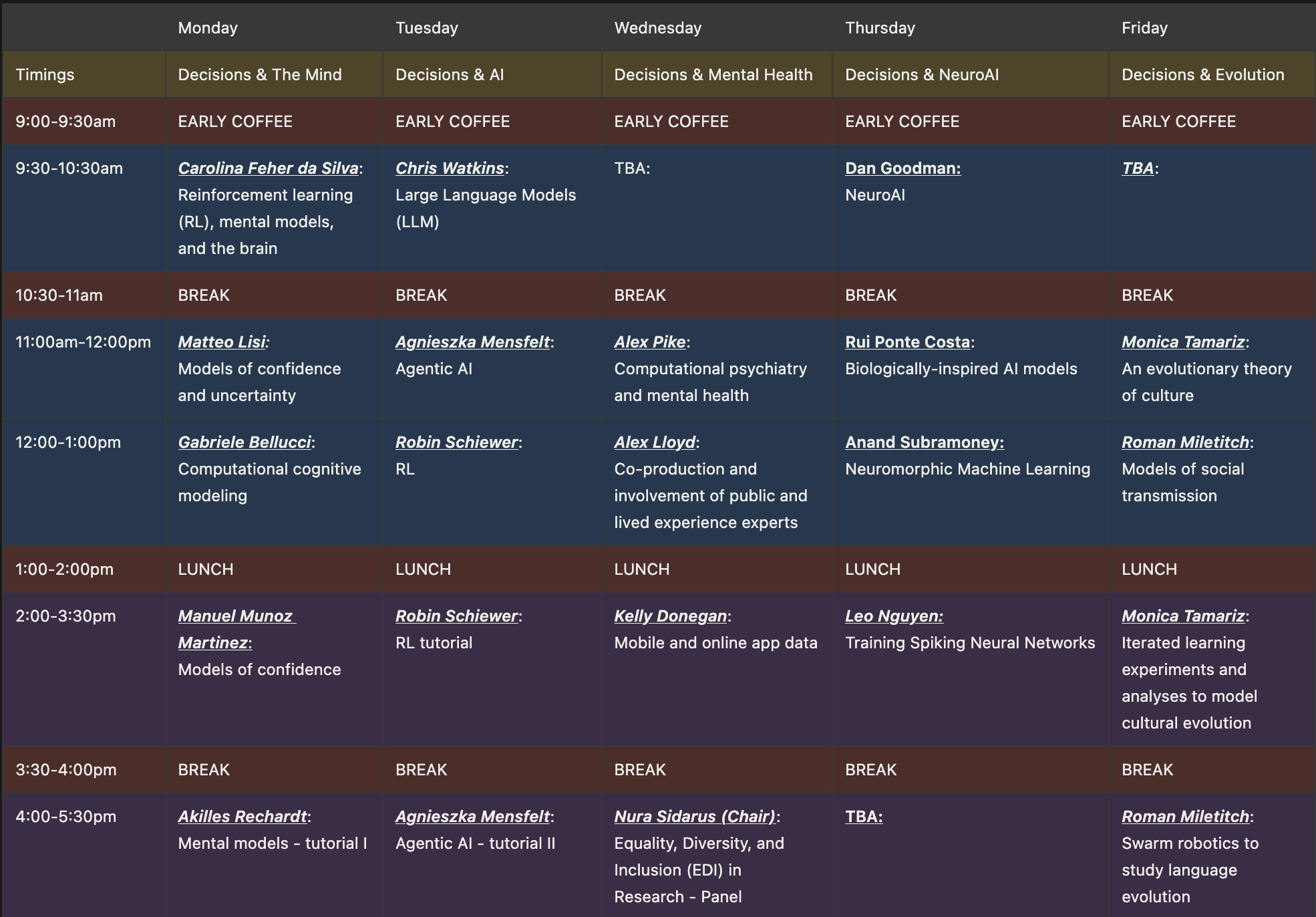Click Alex Pike speaker link
The image size is (1316, 917).
coord(649,342)
